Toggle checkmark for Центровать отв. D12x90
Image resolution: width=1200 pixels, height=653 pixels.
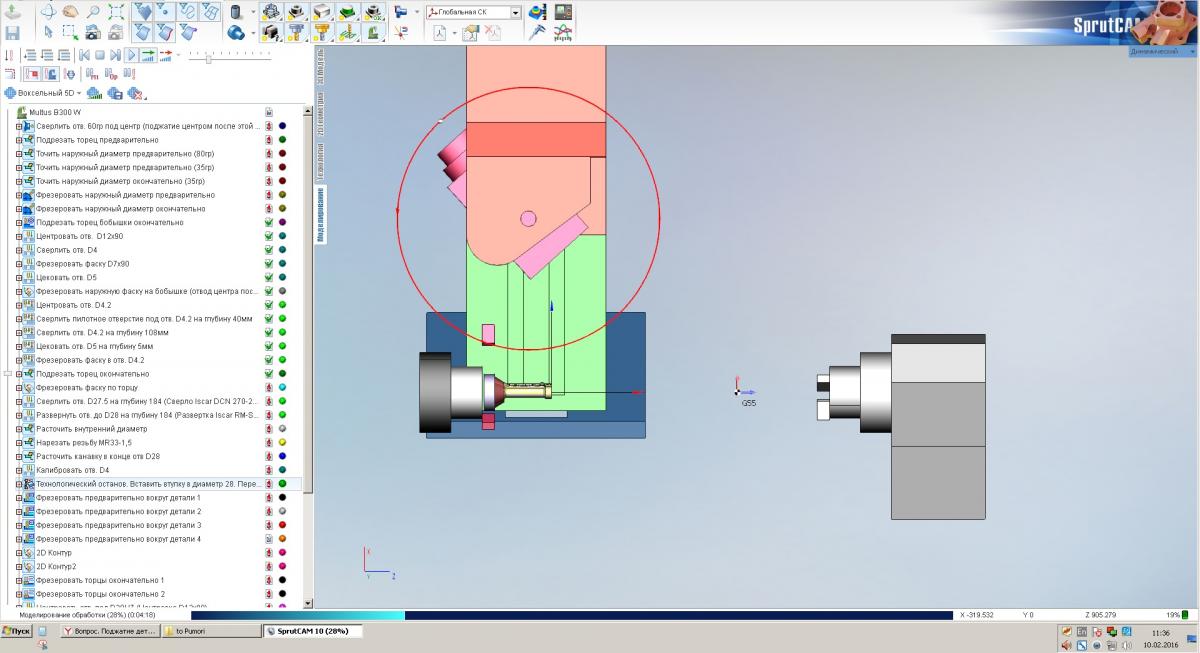click(x=269, y=236)
